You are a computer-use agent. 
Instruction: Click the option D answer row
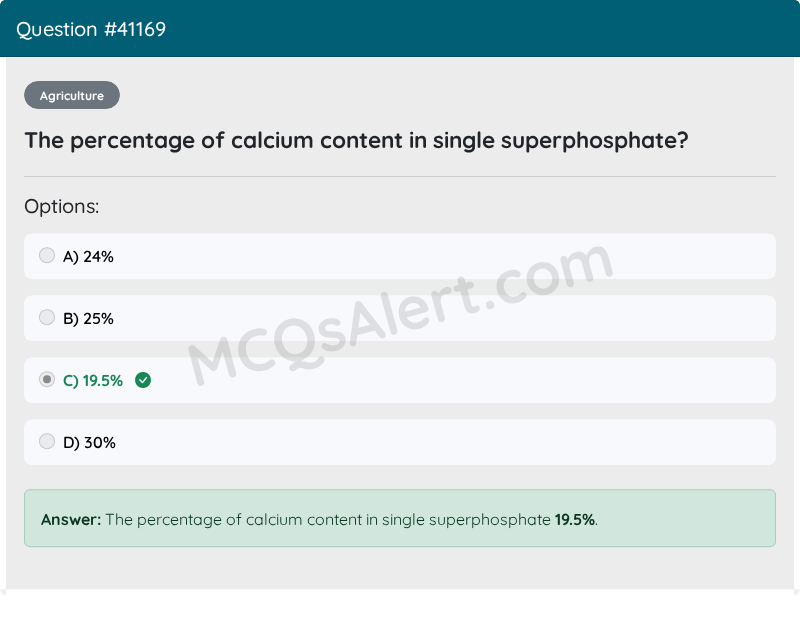400,441
